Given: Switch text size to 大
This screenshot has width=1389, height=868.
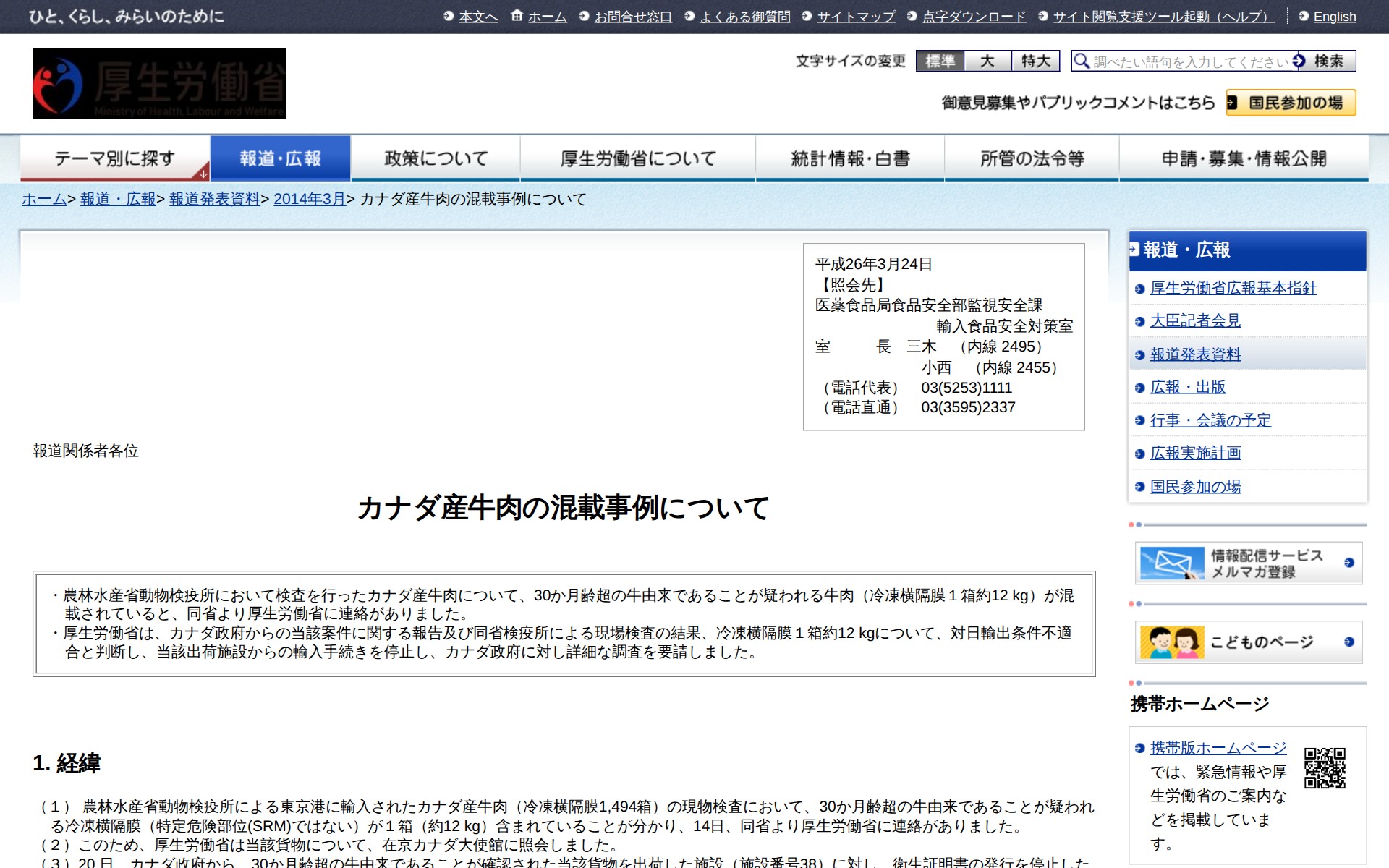Looking at the screenshot, I should click(989, 61).
